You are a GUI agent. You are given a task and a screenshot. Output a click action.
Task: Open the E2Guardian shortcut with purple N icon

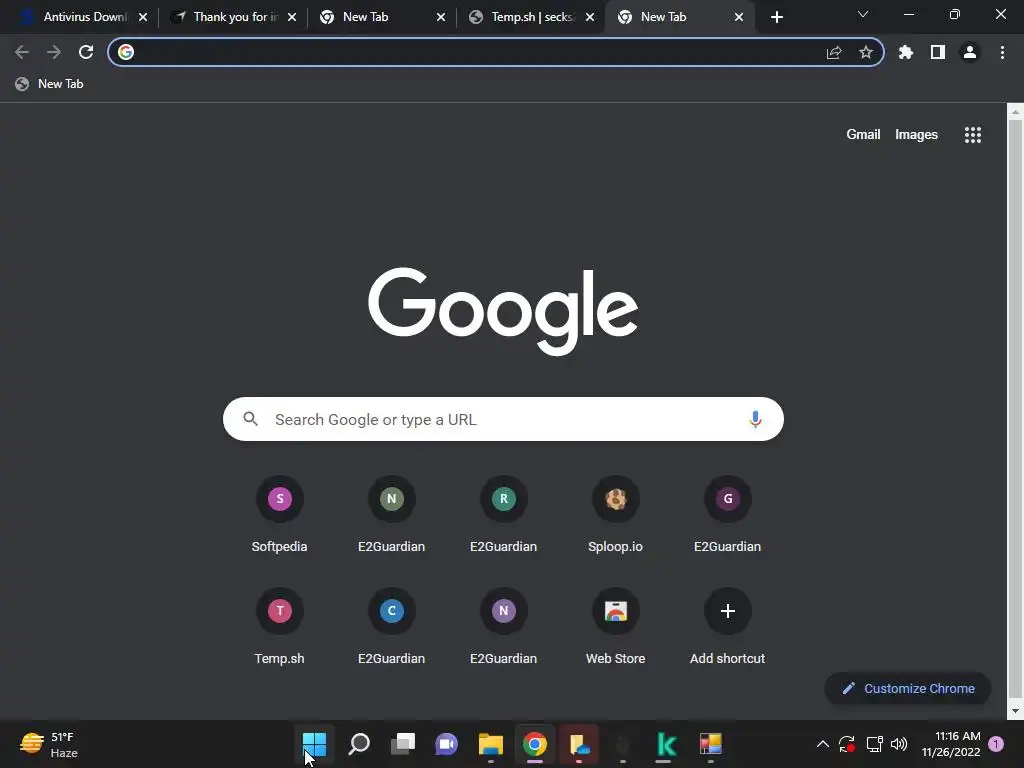point(504,627)
